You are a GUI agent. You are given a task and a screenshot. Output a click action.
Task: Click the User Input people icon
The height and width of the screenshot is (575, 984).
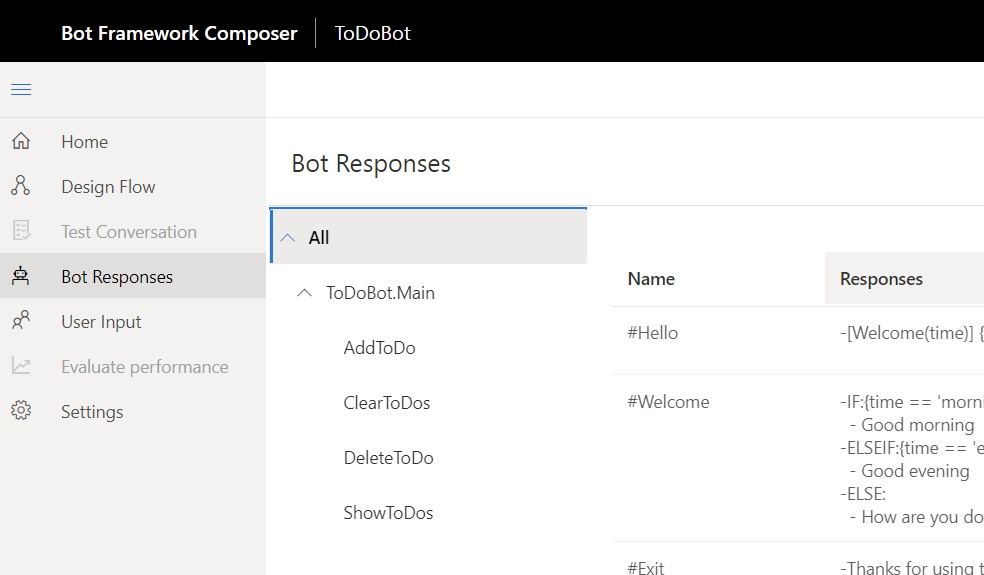tap(21, 321)
